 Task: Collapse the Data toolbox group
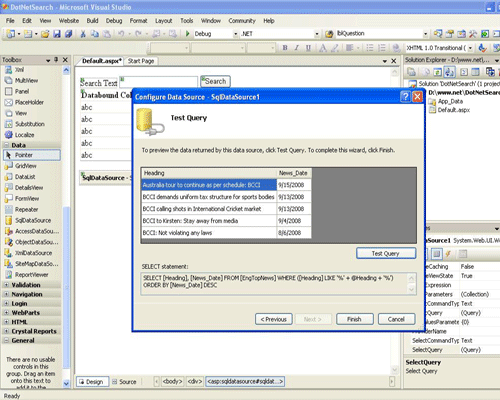6,145
